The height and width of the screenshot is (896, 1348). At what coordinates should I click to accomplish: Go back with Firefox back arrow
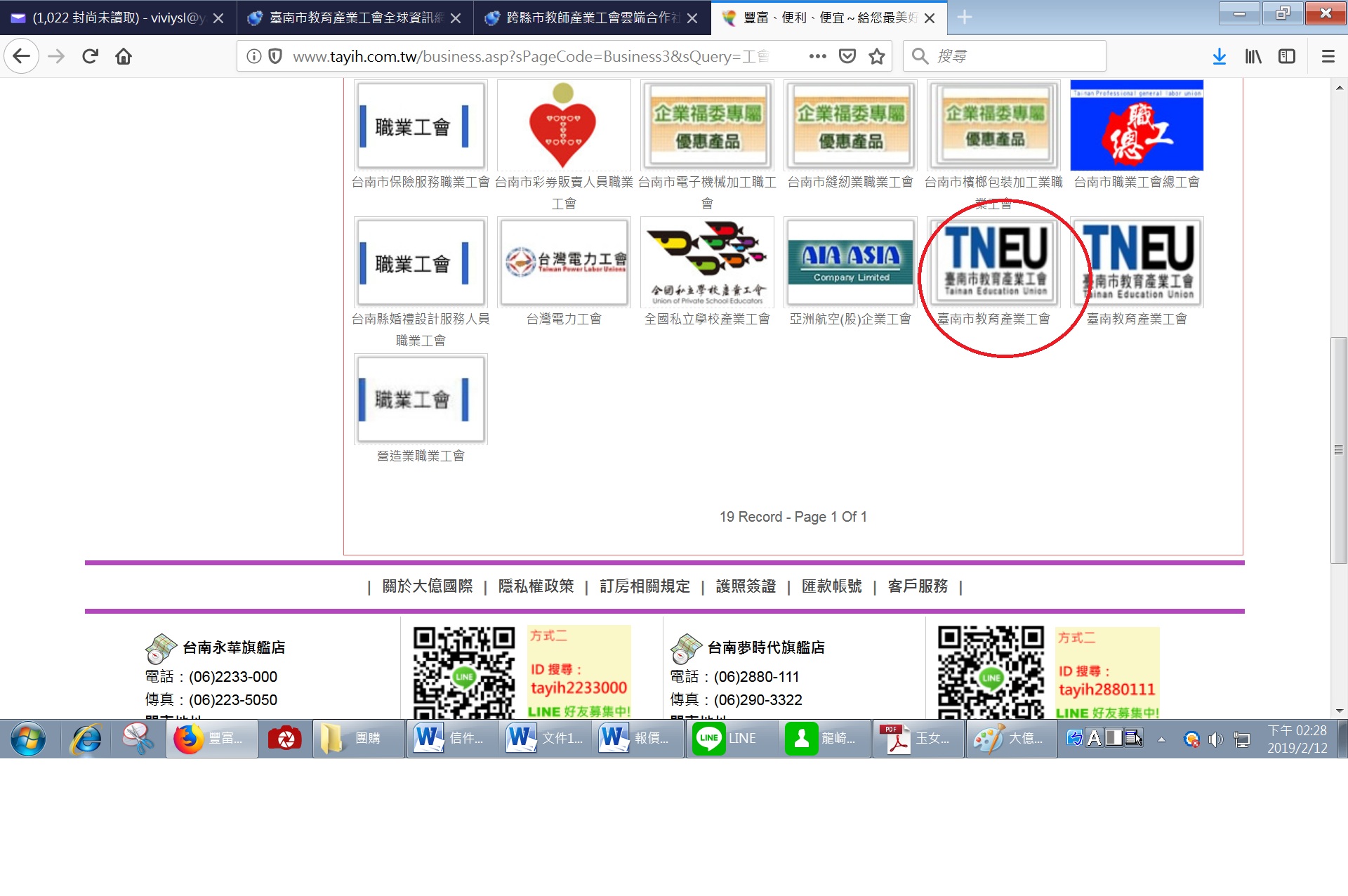point(21,56)
